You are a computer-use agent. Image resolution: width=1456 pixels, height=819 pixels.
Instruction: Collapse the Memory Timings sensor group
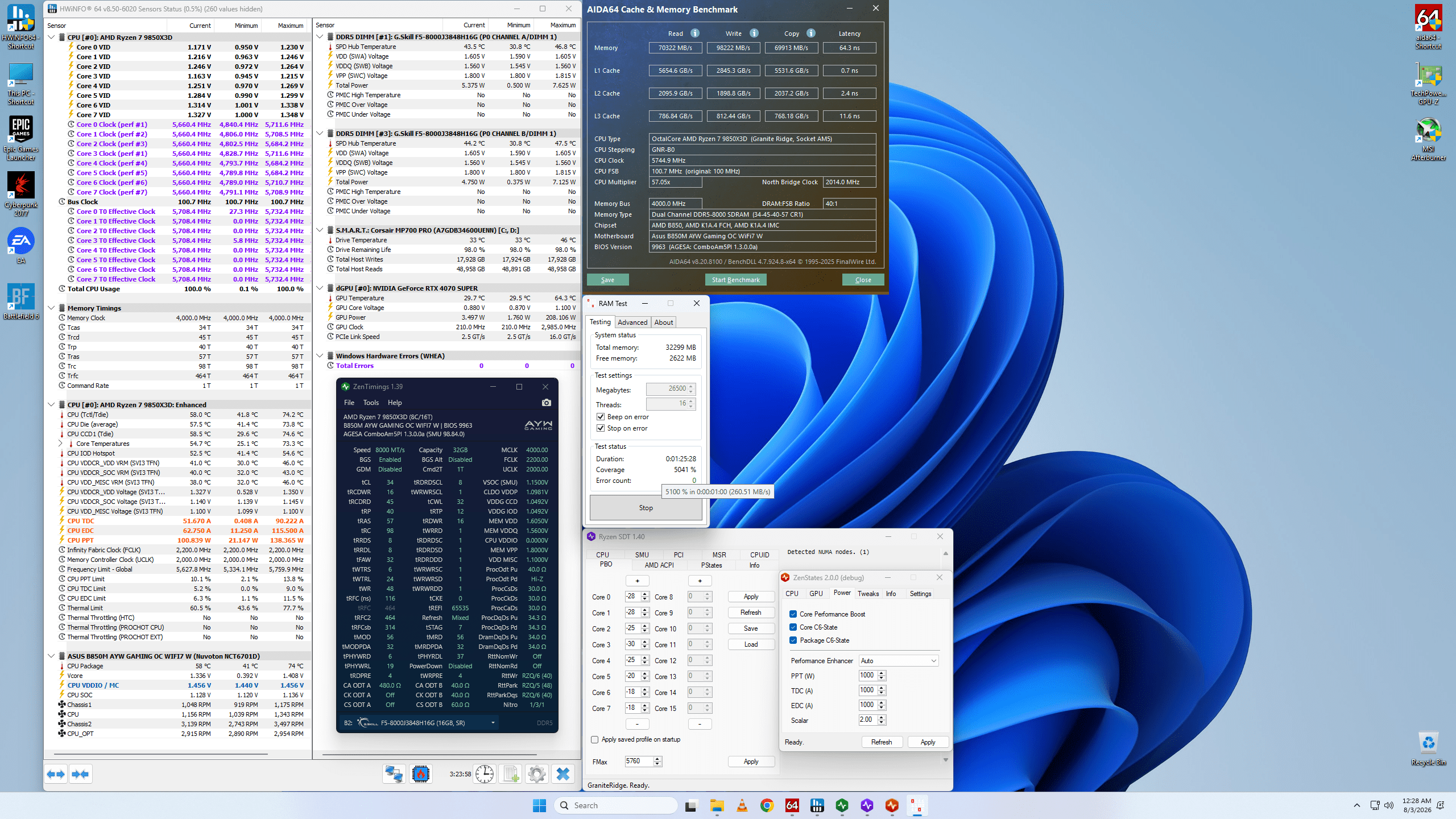[x=51, y=308]
